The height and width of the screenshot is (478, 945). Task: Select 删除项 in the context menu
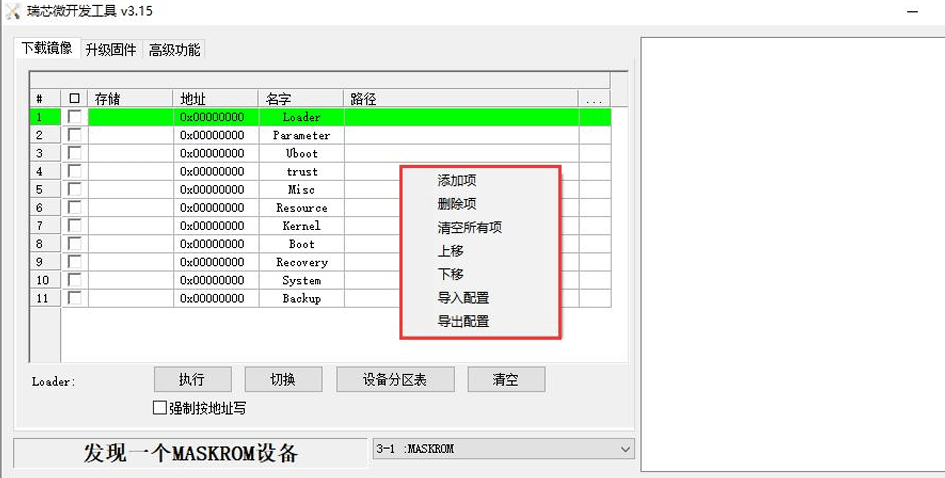(457, 204)
